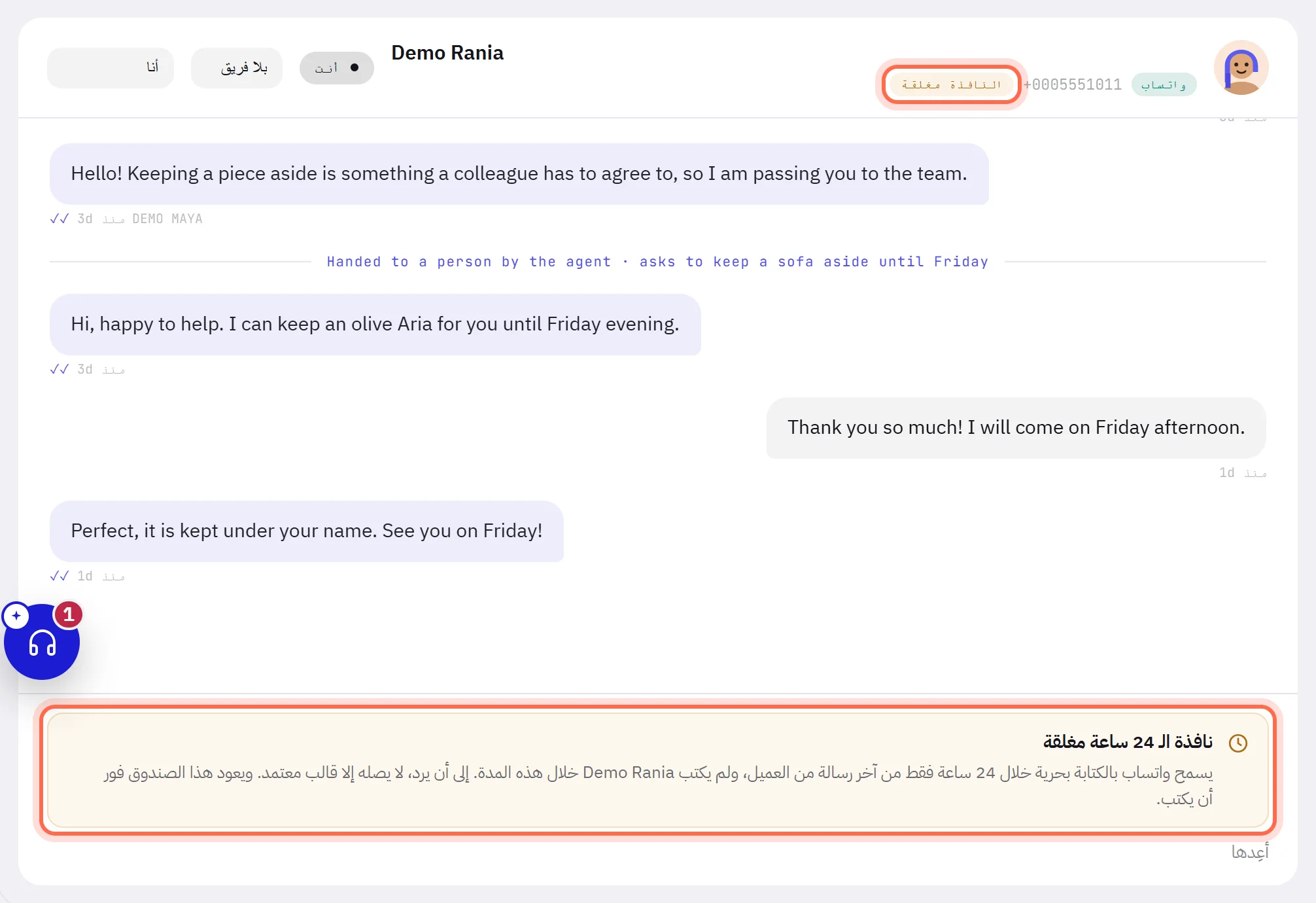Viewport: 1316px width, 903px height.
Task: Click the 1d timestamp under customer's message
Action: (1242, 472)
